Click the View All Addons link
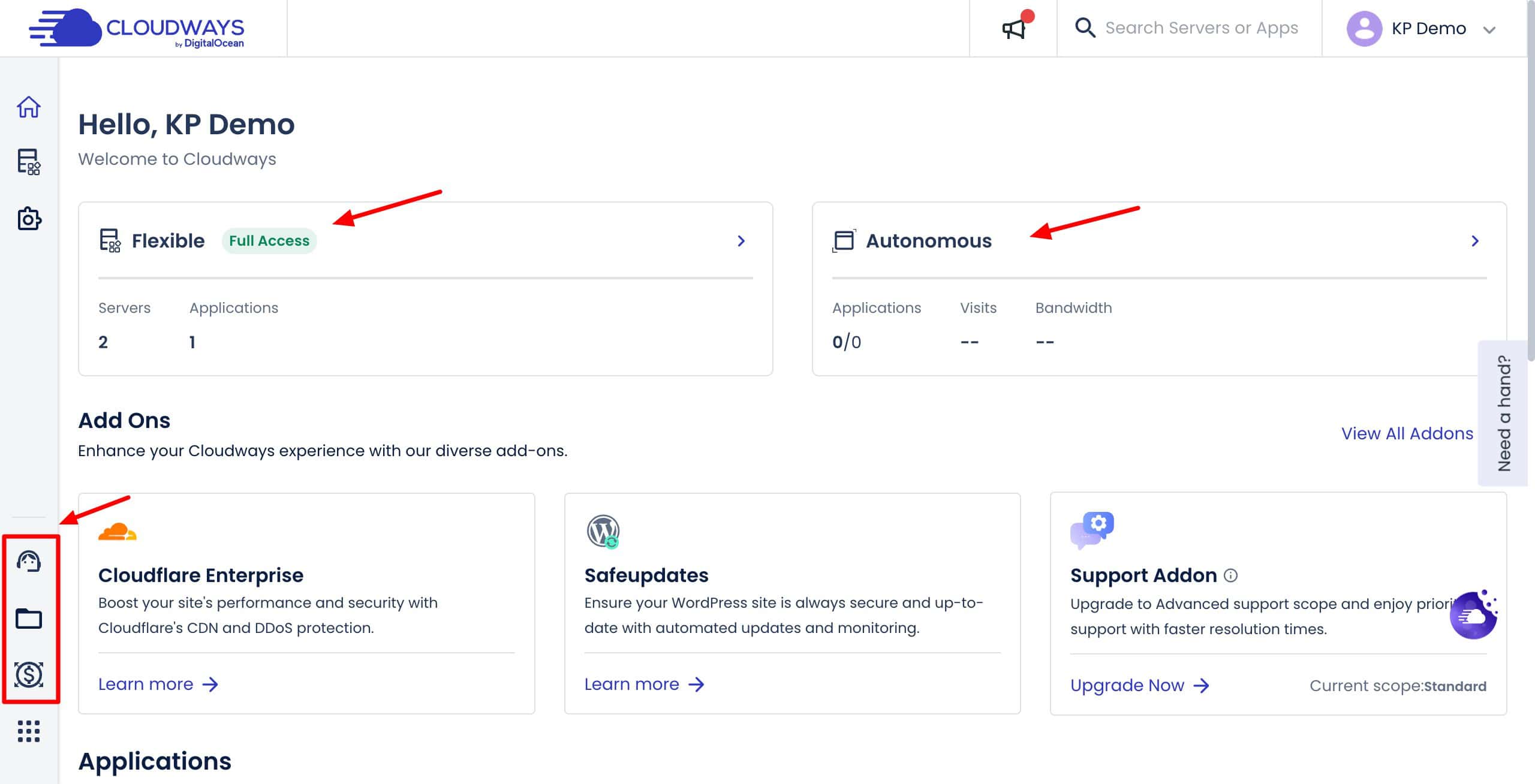This screenshot has width=1535, height=784. 1407,433
